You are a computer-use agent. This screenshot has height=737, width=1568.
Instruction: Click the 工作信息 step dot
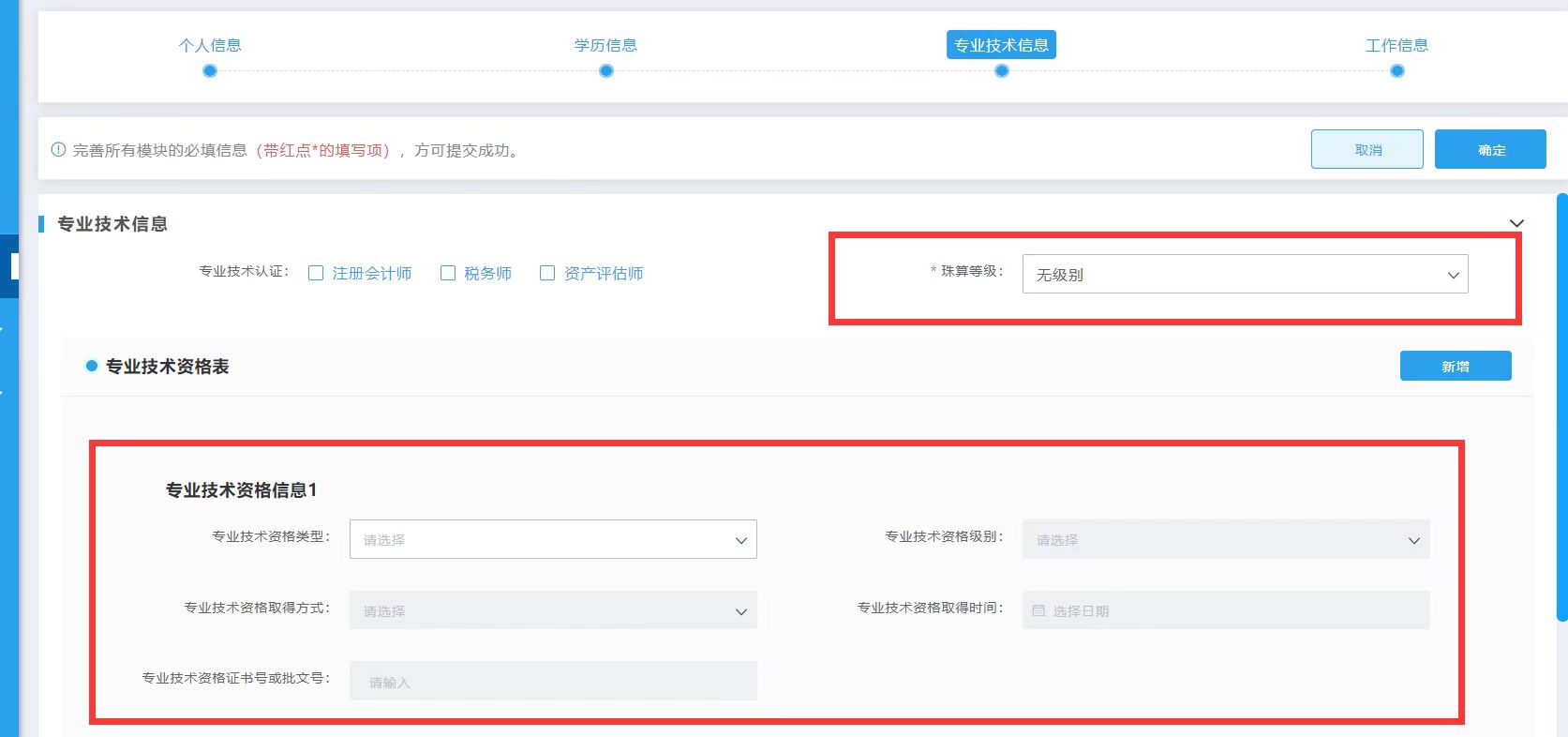pos(1397,71)
